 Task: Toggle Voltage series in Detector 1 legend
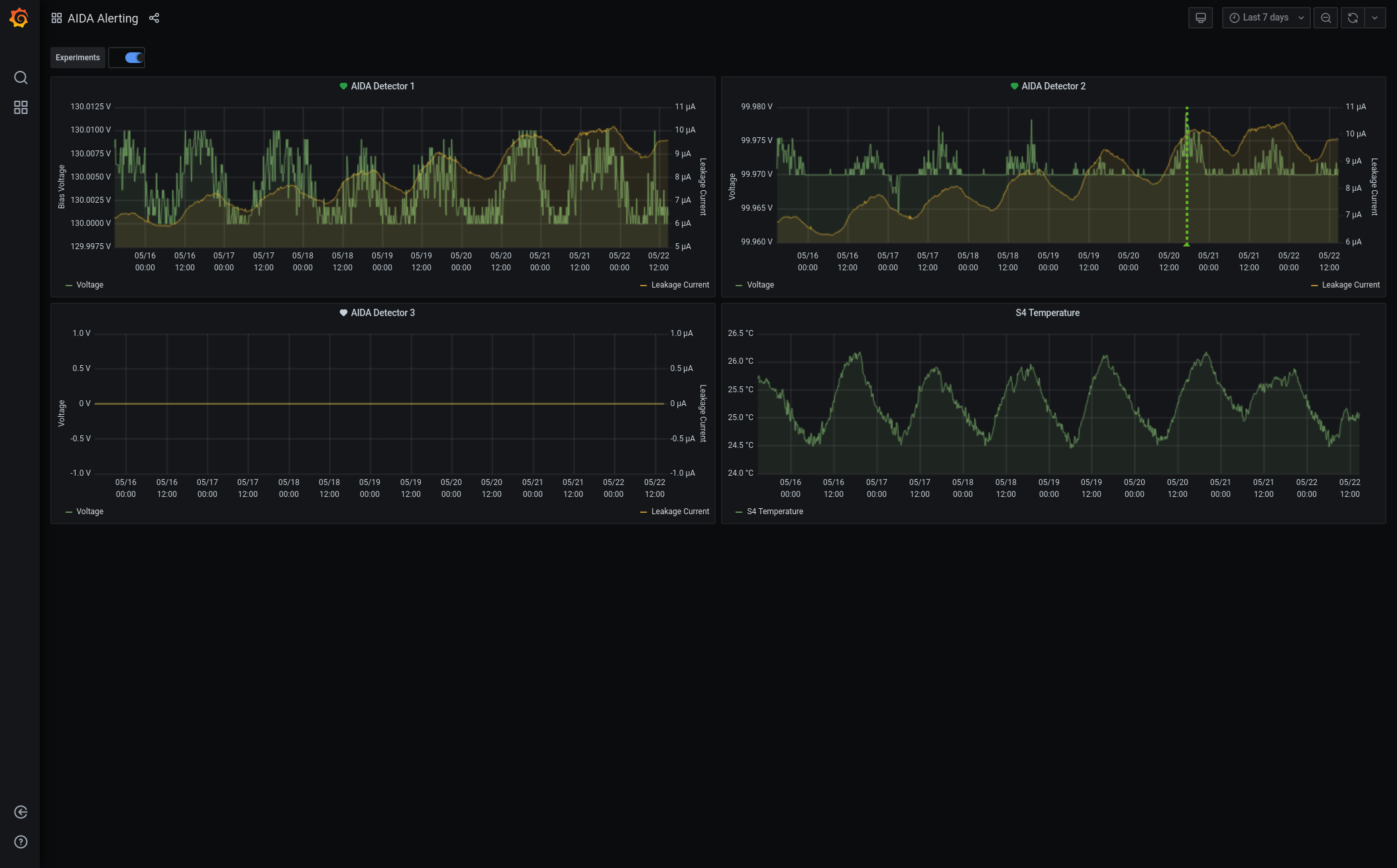[x=89, y=285]
